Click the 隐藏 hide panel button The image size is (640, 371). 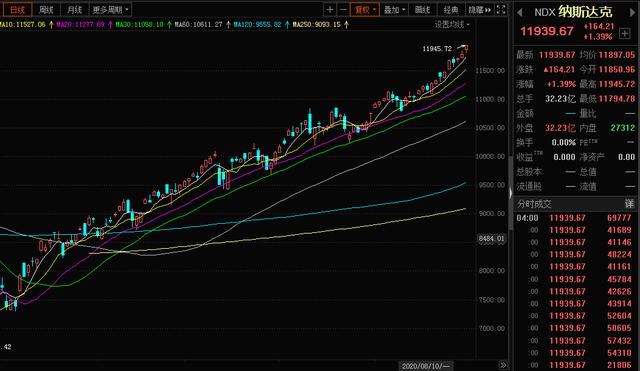click(480, 9)
